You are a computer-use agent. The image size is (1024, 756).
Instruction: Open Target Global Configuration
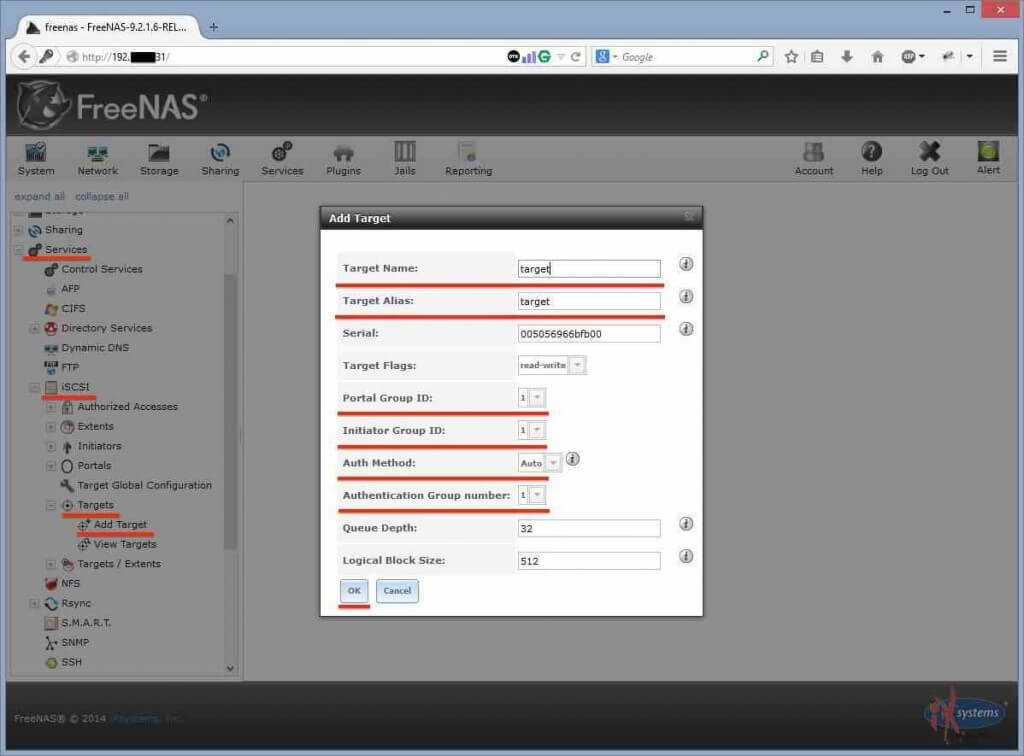click(144, 485)
